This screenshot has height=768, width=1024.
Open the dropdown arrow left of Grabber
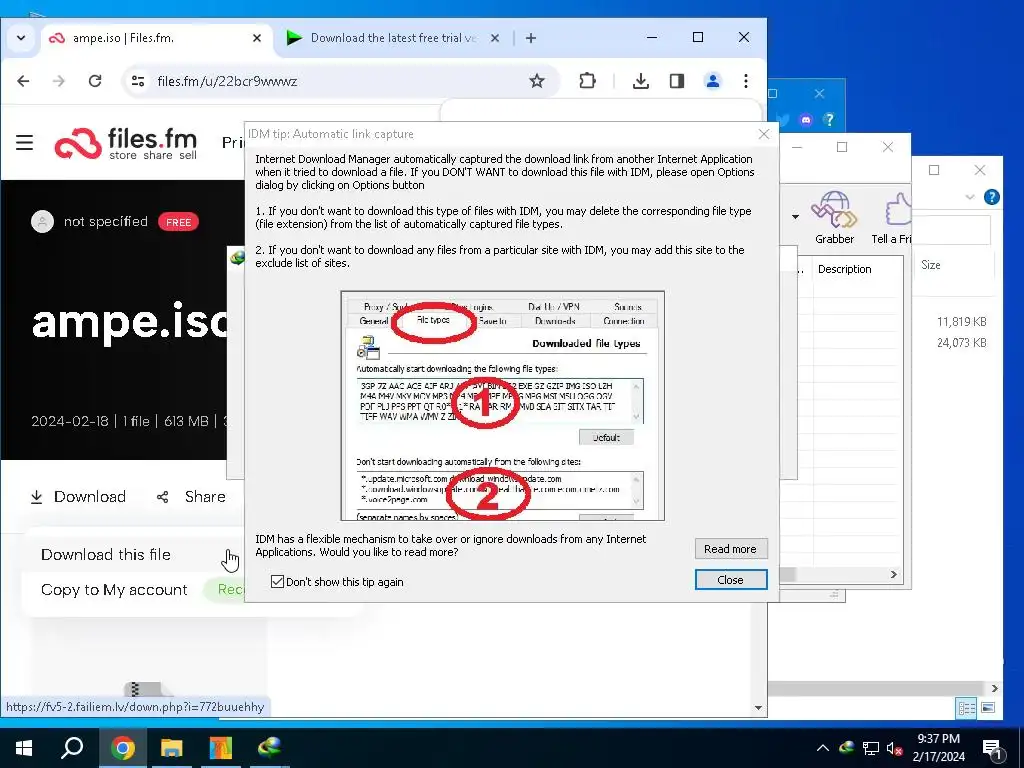(795, 216)
